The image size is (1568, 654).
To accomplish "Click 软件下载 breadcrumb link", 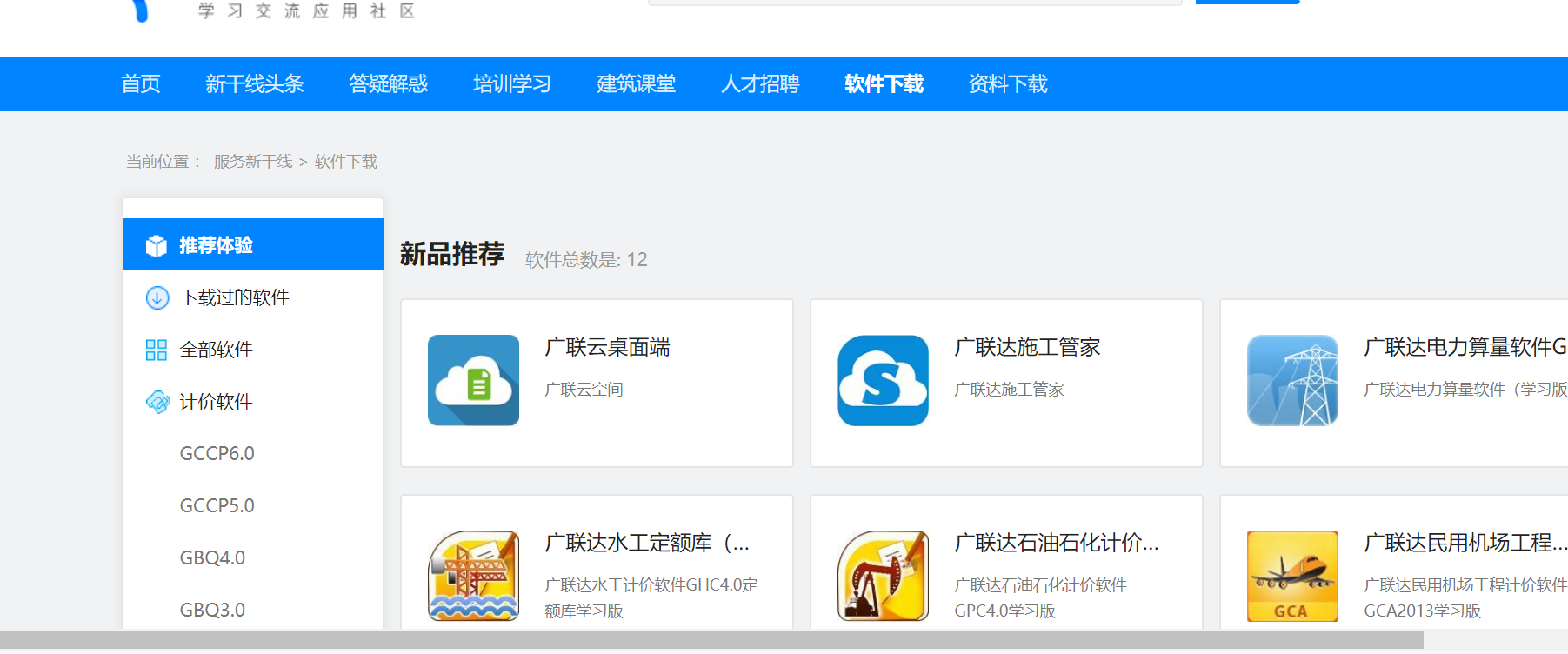I will coord(346,162).
